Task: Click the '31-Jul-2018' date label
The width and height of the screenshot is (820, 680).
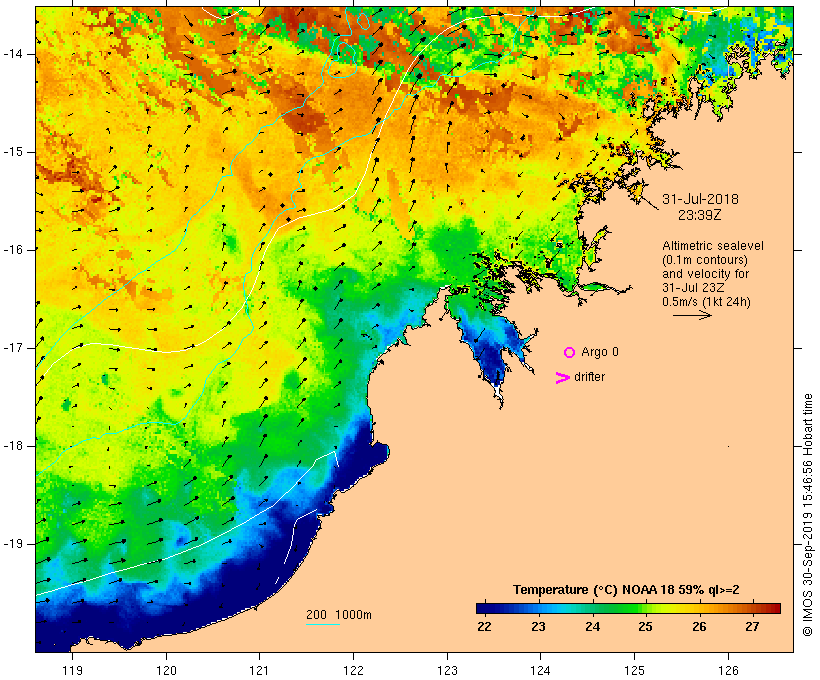Action: (x=700, y=199)
